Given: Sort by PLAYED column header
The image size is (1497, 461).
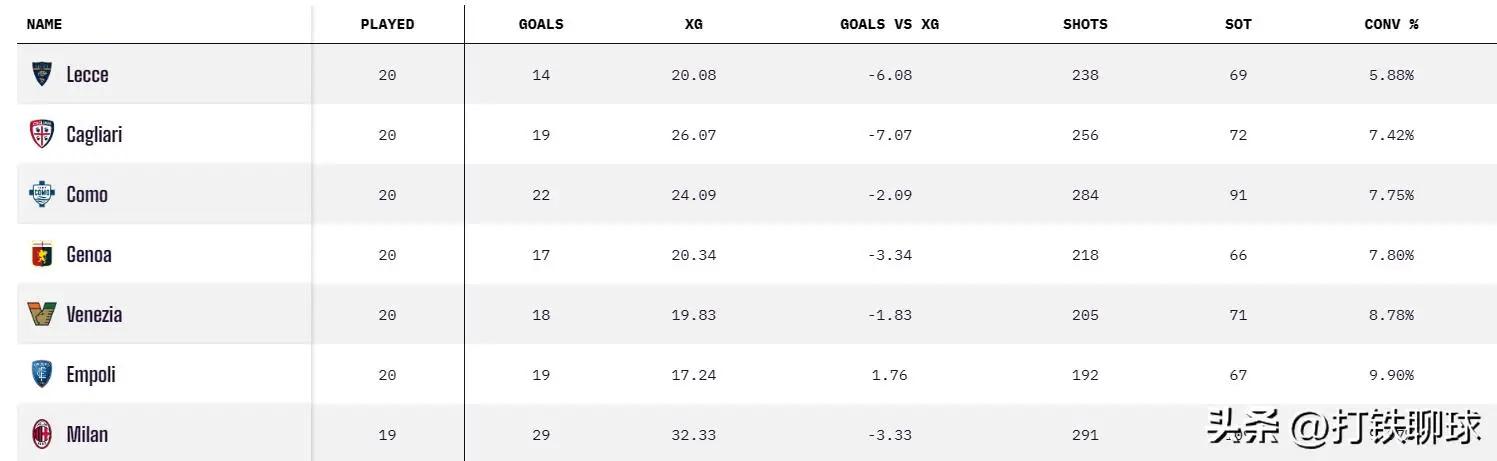Looking at the screenshot, I should coord(387,24).
